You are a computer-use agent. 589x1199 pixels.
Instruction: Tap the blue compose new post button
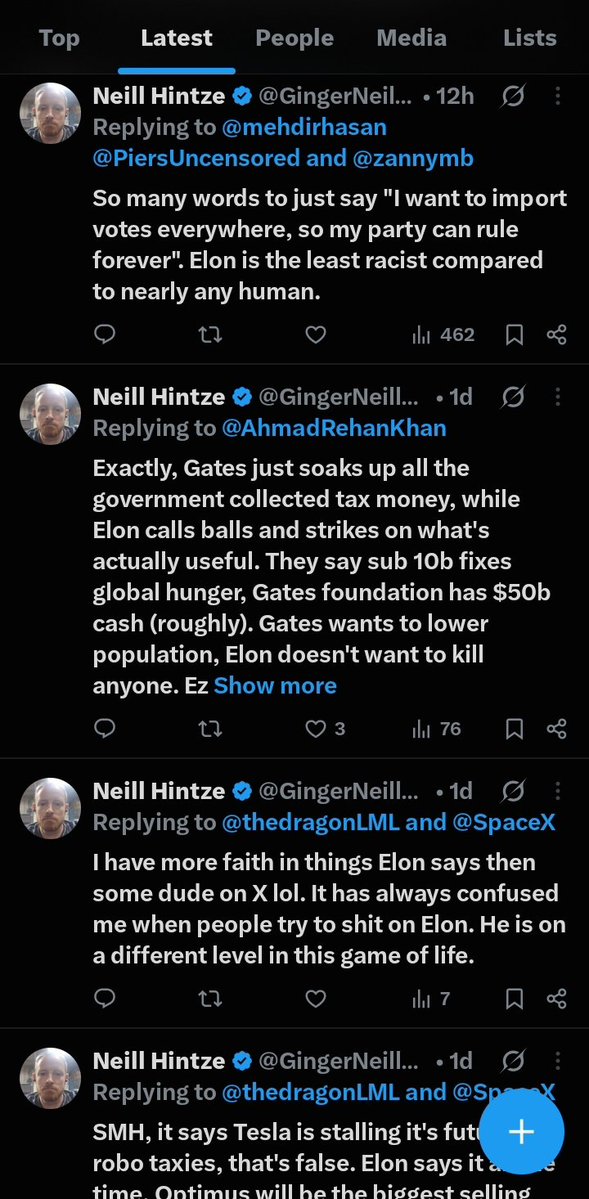522,1132
